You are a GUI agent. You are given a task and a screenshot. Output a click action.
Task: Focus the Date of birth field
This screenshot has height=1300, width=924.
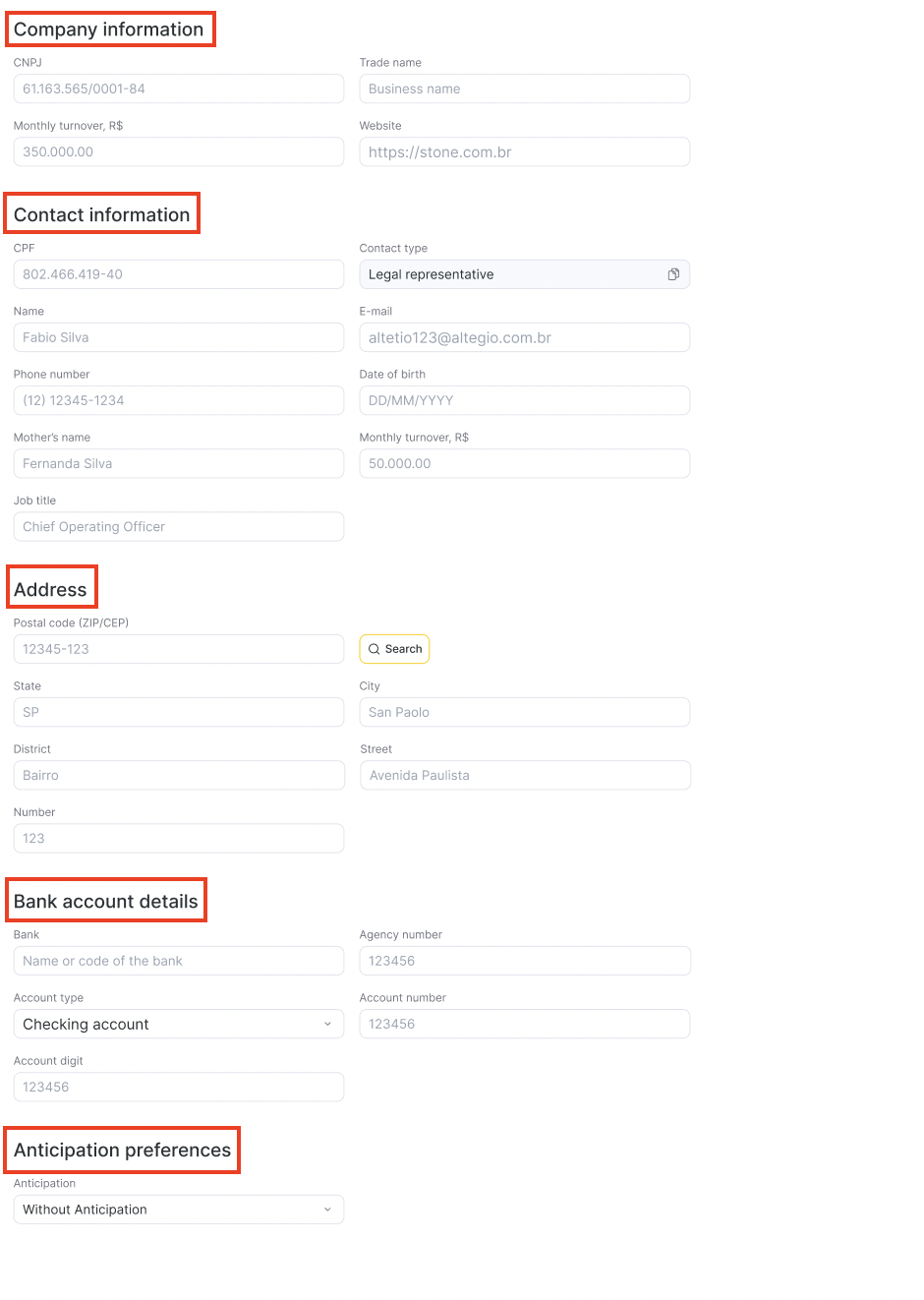pyautogui.click(x=524, y=400)
